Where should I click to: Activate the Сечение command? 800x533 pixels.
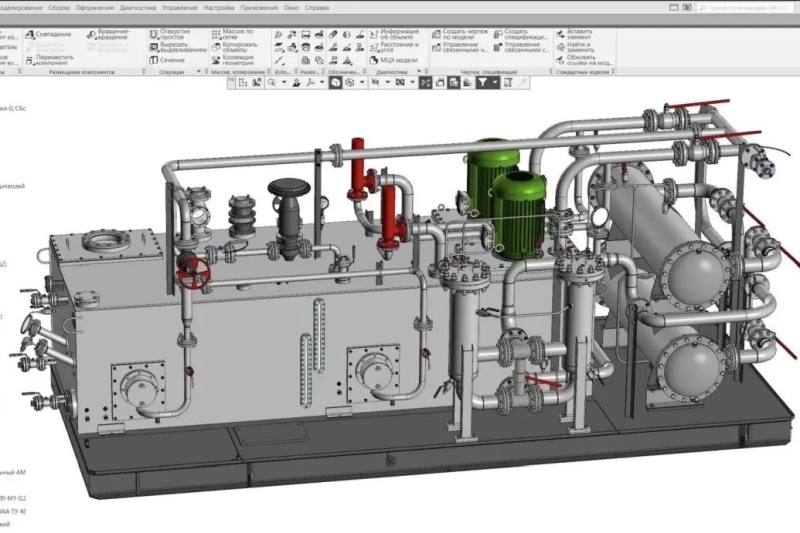tap(167, 60)
